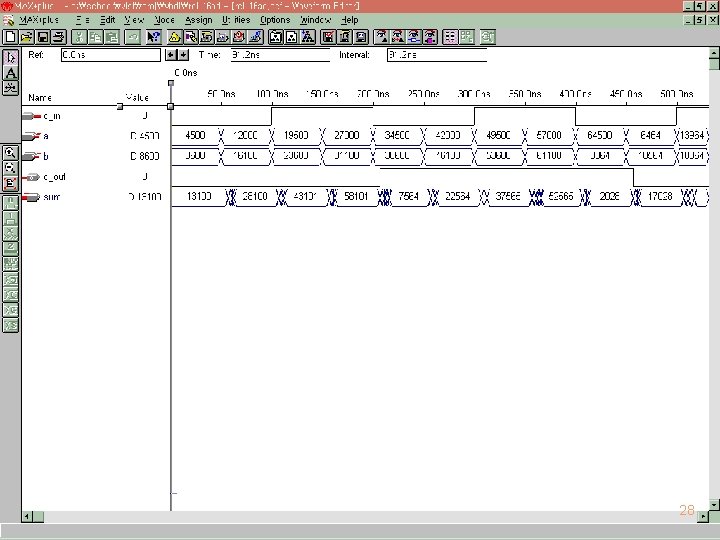Click the 13100 value in sum waveform
720x540 pixels.
(x=199, y=196)
